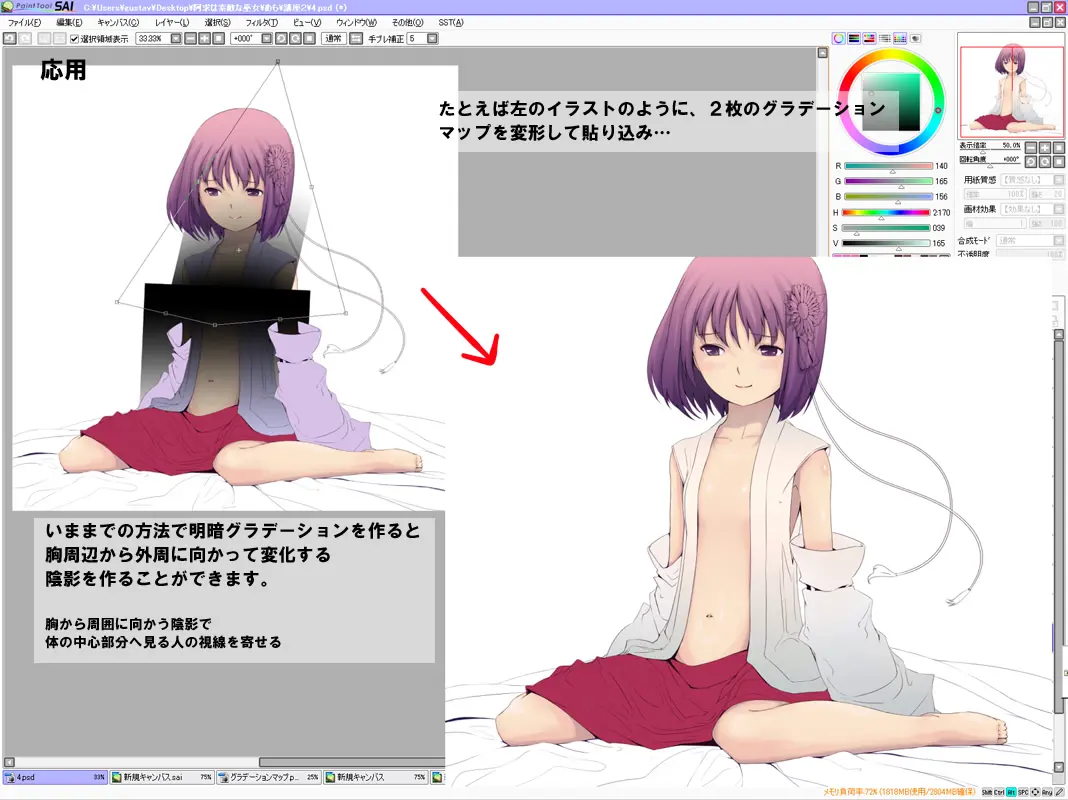Click the 通常 button in the toolbar
This screenshot has height=800, width=1068.
pos(333,39)
